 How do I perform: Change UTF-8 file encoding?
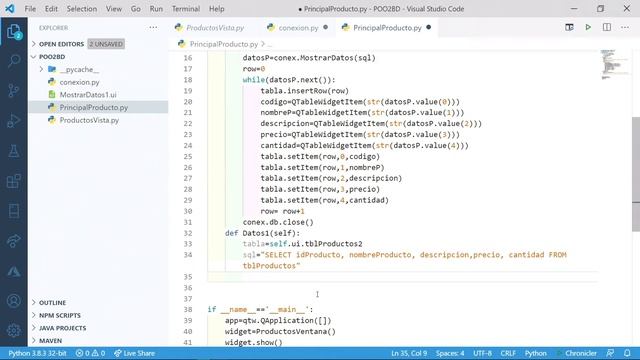[482, 353]
